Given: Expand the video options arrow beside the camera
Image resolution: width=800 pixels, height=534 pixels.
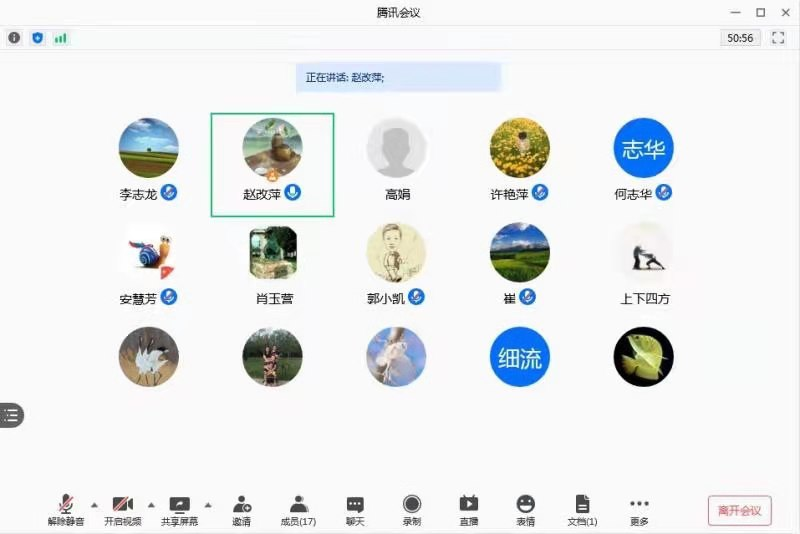Looking at the screenshot, I should 152,504.
